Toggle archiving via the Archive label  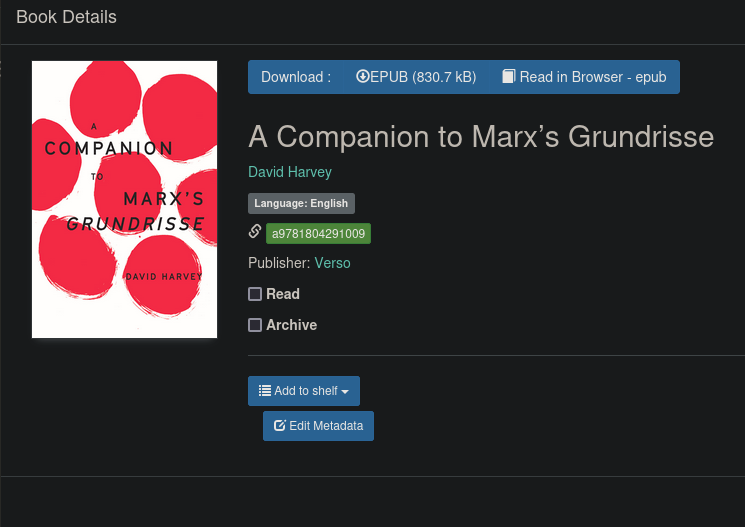[291, 325]
